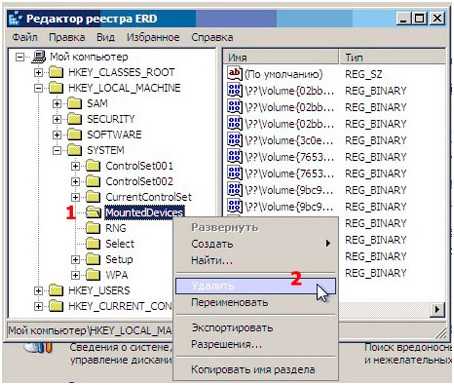Viewport: 454px width, 385px height.
Task: Click the ControlSet002 folder icon
Action: tap(93, 181)
